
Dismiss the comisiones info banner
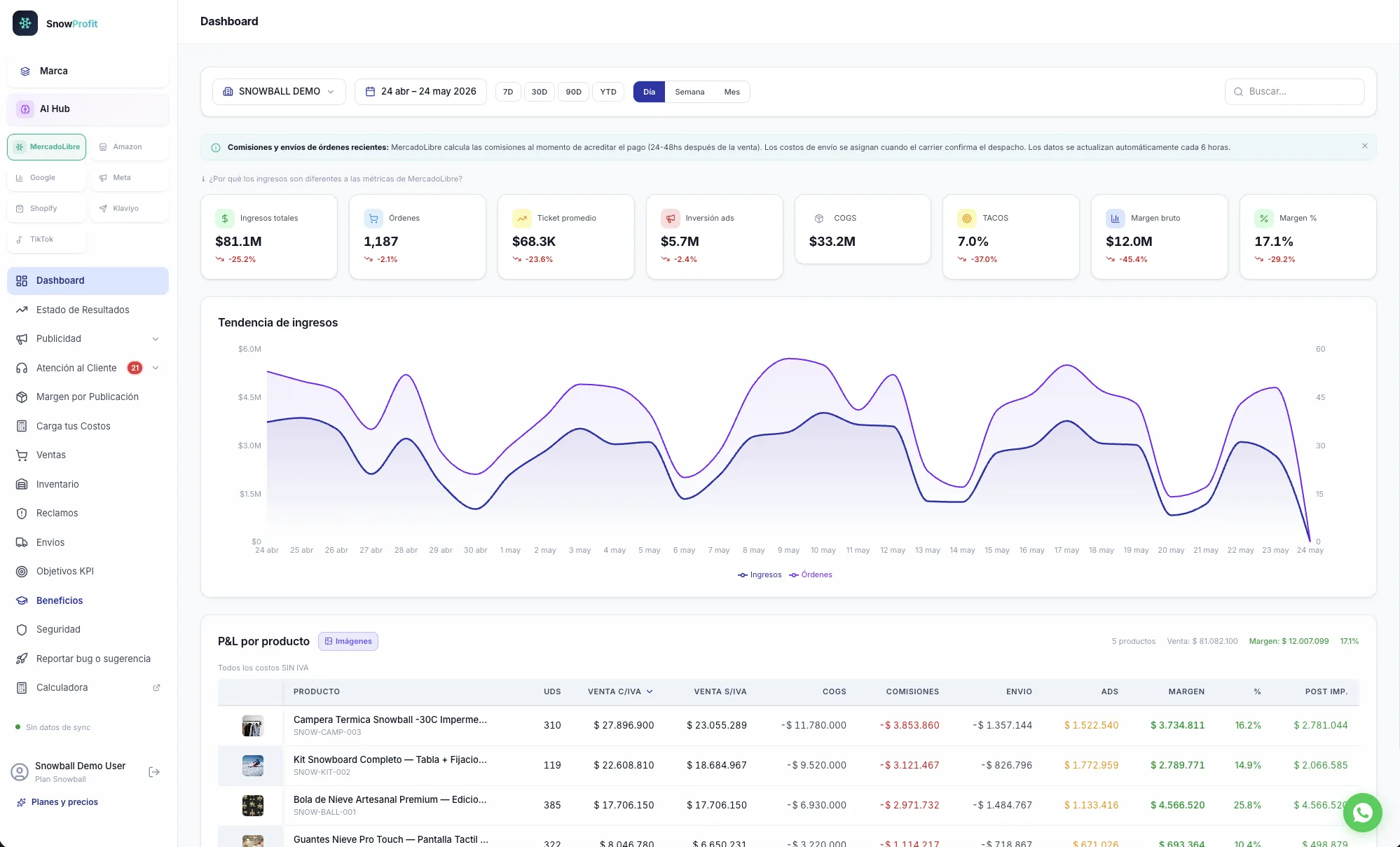tap(1365, 146)
